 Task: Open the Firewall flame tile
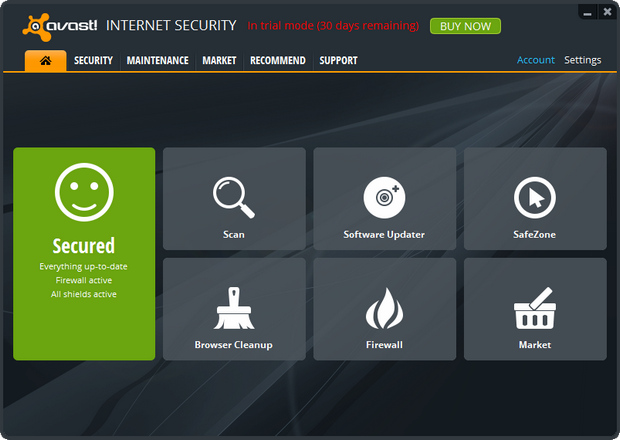click(384, 309)
